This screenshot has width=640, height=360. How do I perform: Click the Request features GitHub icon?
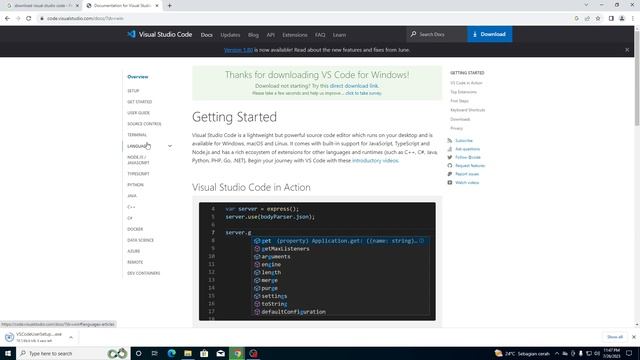pos(450,166)
